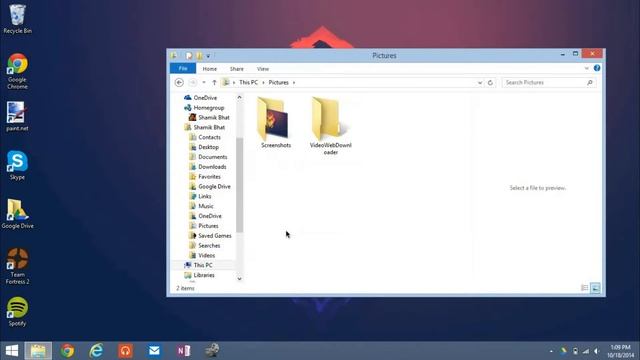This screenshot has height=360, width=640.
Task: Select the VideoWebDownloader folder
Action: pos(330,126)
